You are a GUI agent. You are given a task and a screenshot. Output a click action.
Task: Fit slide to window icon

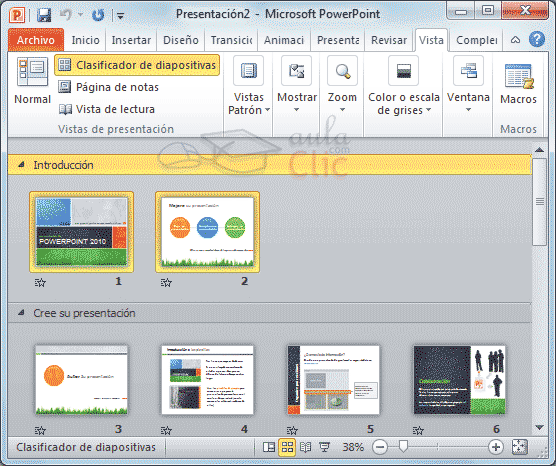point(520,447)
